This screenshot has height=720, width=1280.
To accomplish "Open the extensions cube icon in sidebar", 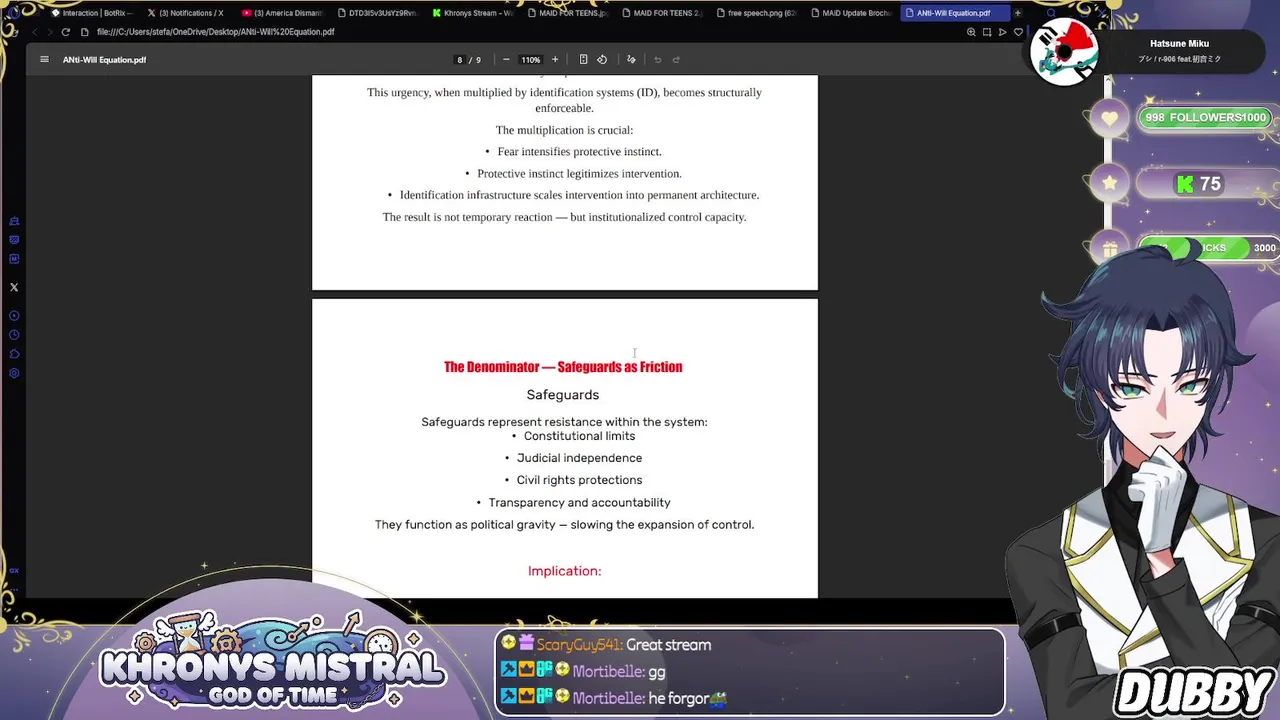I will click(14, 354).
